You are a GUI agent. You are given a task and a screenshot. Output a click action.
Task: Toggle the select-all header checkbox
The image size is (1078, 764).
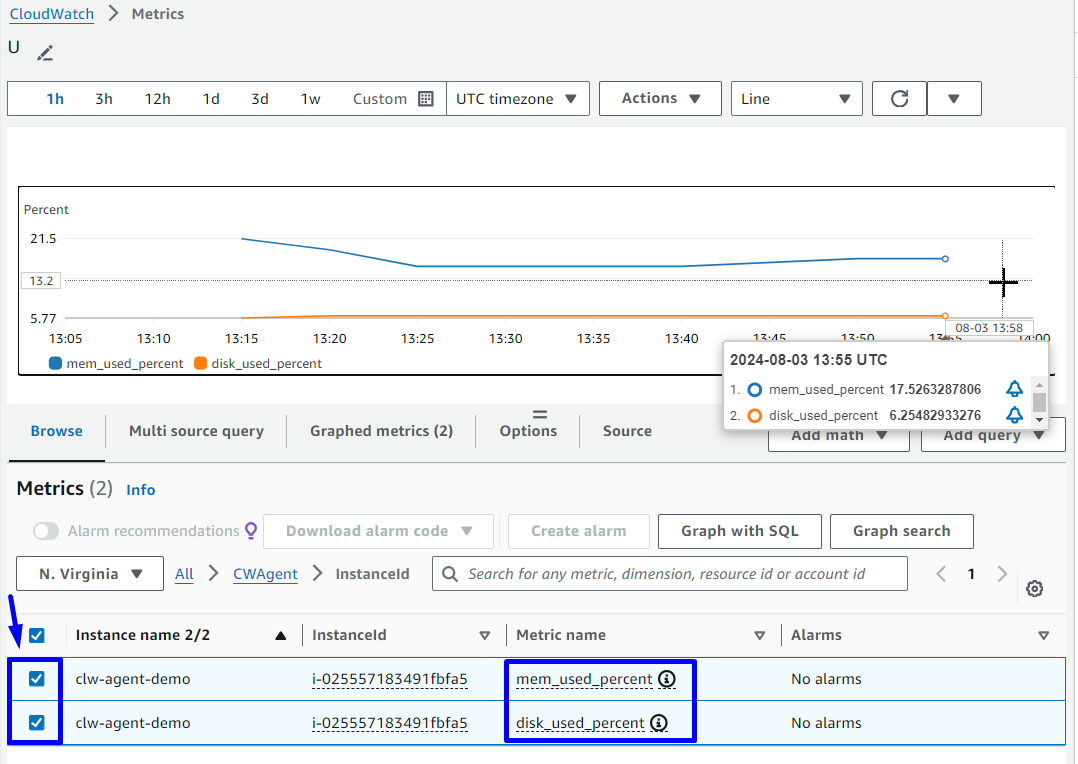(x=37, y=635)
